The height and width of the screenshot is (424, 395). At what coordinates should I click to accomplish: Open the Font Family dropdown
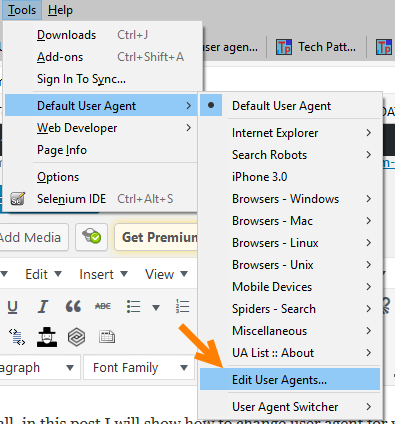[x=139, y=367]
